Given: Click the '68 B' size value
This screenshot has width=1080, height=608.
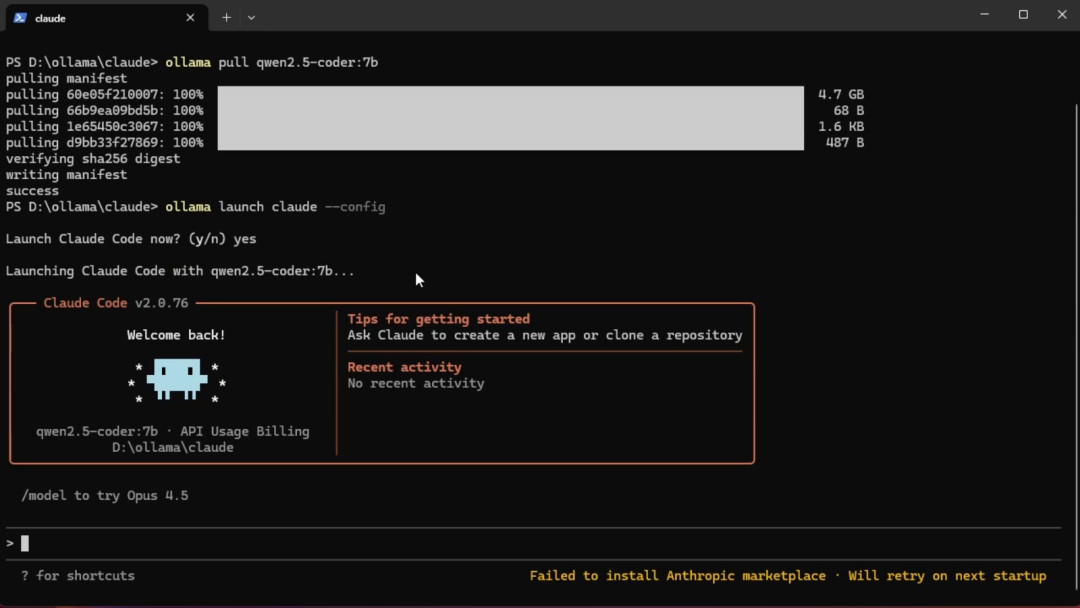Looking at the screenshot, I should [x=849, y=111].
